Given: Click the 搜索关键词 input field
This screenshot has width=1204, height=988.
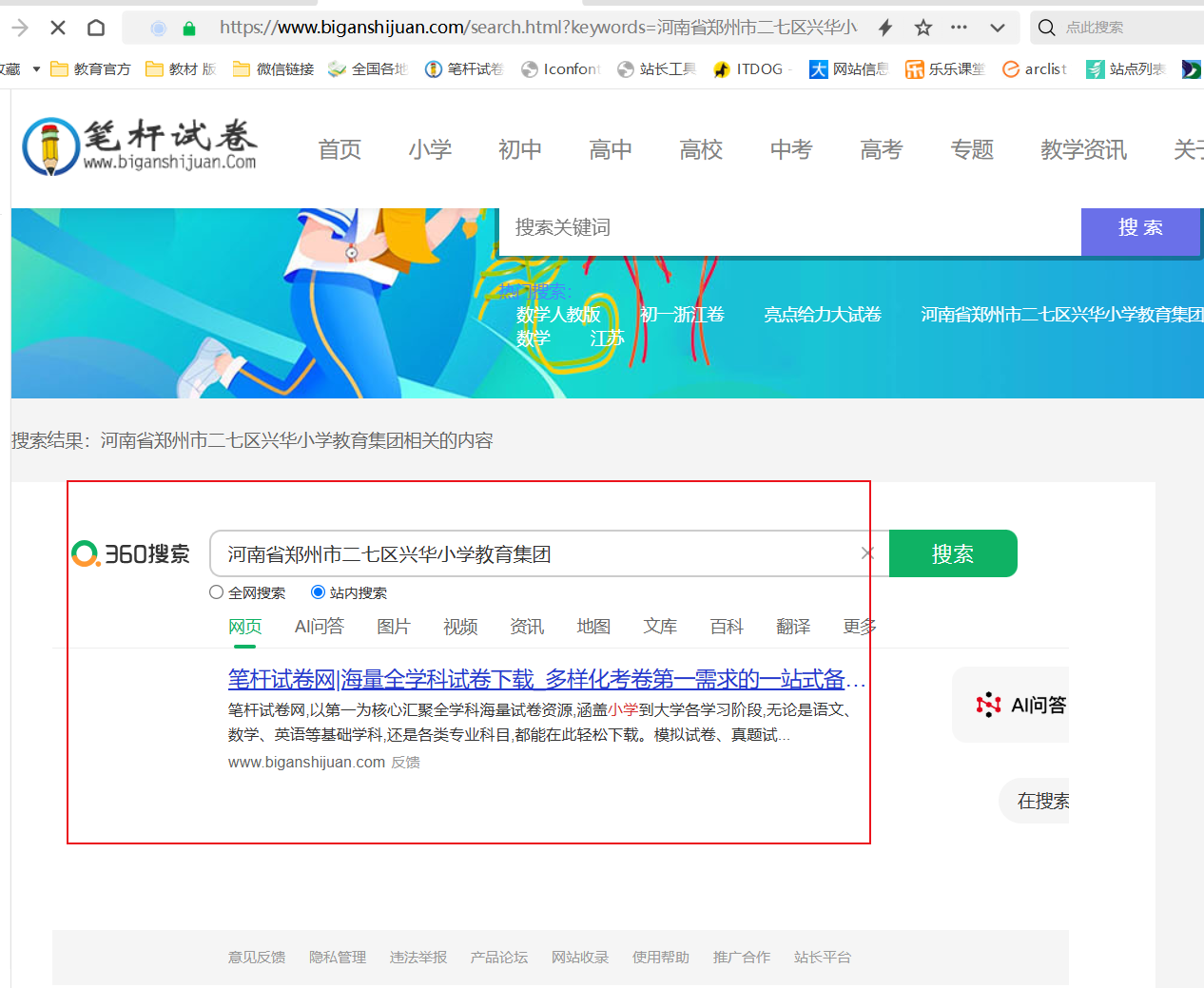Looking at the screenshot, I should point(790,232).
